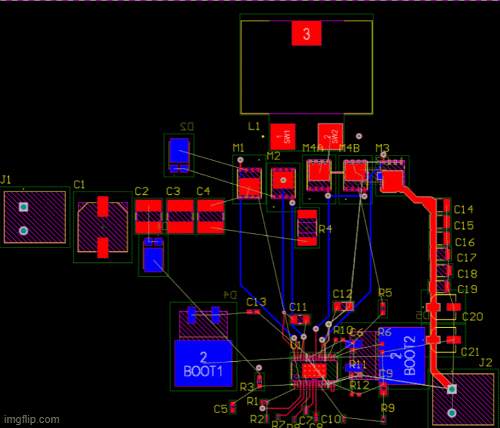Select the capacitor C18 footprint
This screenshot has height=428, width=500.
pos(443,271)
